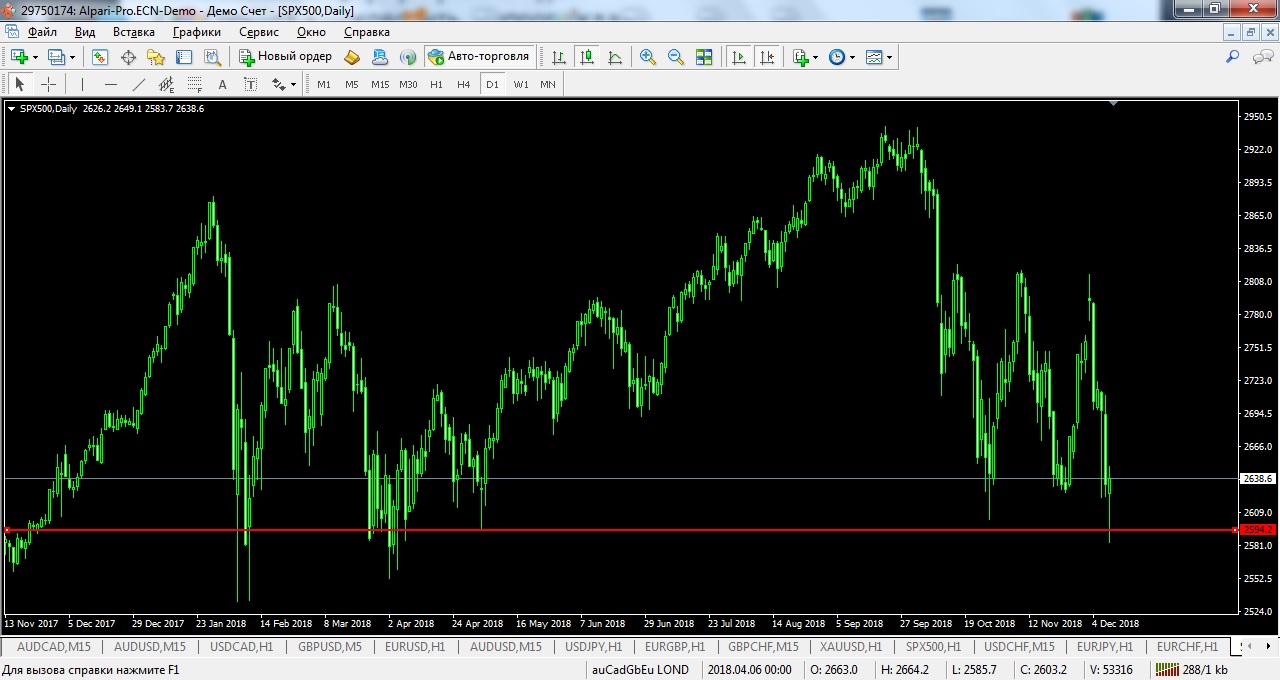The height and width of the screenshot is (680, 1280).
Task: Open the Вид menu
Action: (x=85, y=32)
